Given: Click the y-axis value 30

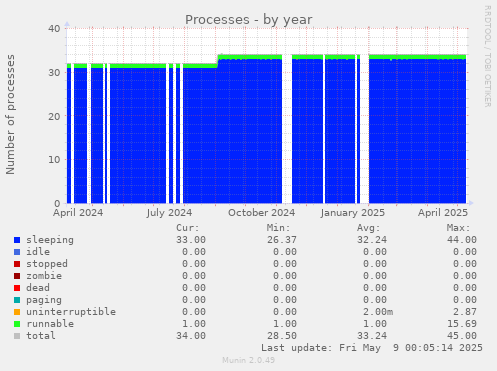Looking at the screenshot, I should point(54,72).
